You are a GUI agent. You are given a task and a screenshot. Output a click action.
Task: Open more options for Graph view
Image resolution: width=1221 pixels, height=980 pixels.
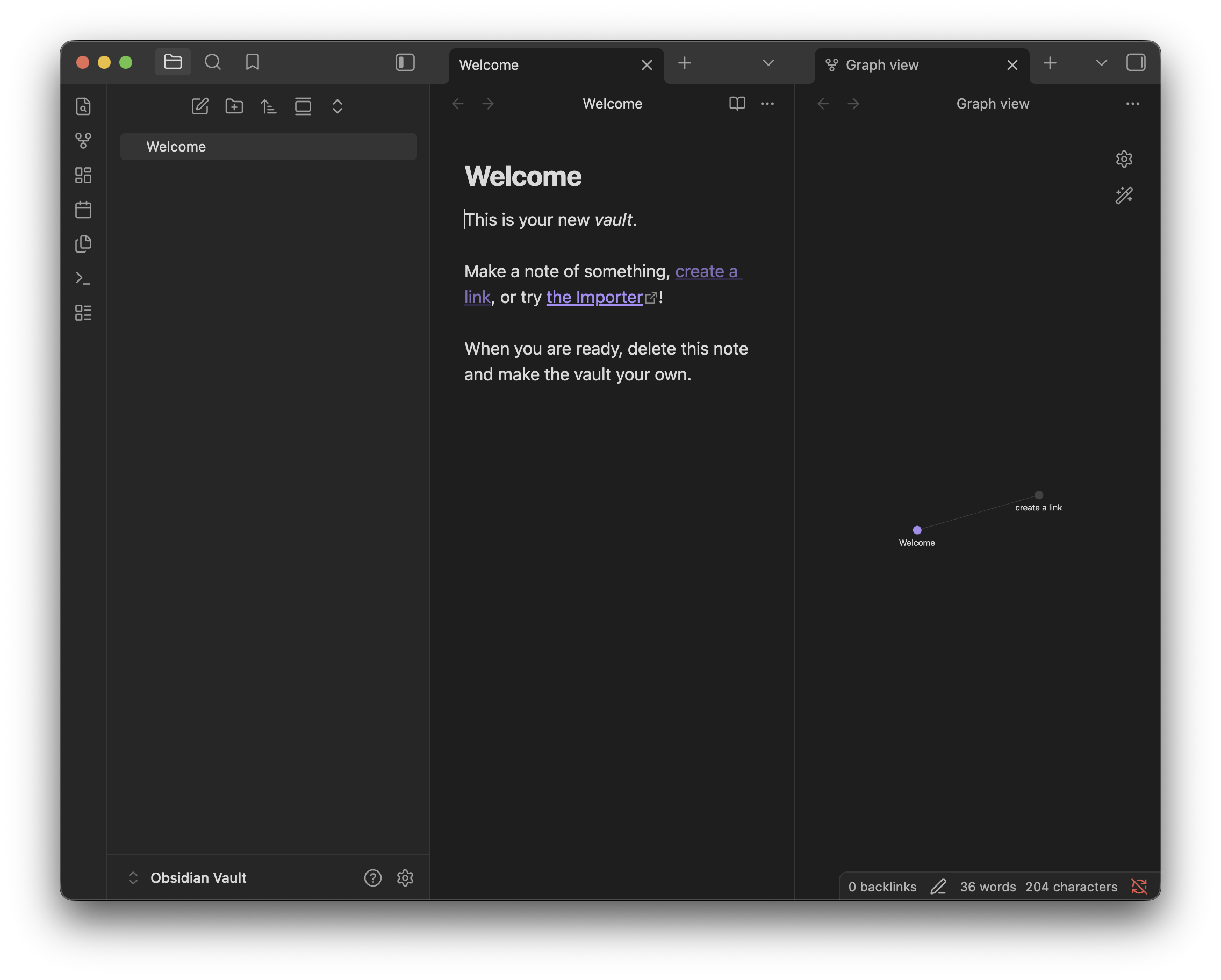1133,104
